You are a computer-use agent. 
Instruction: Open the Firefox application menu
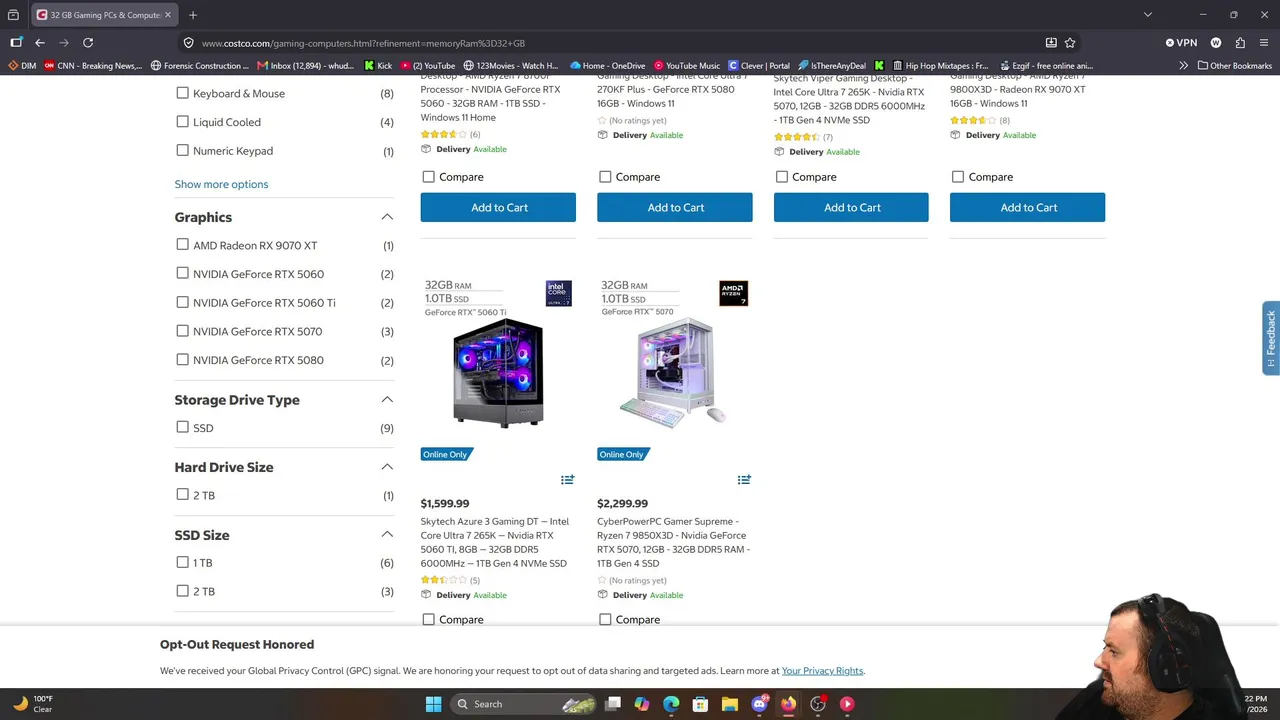coord(1265,43)
